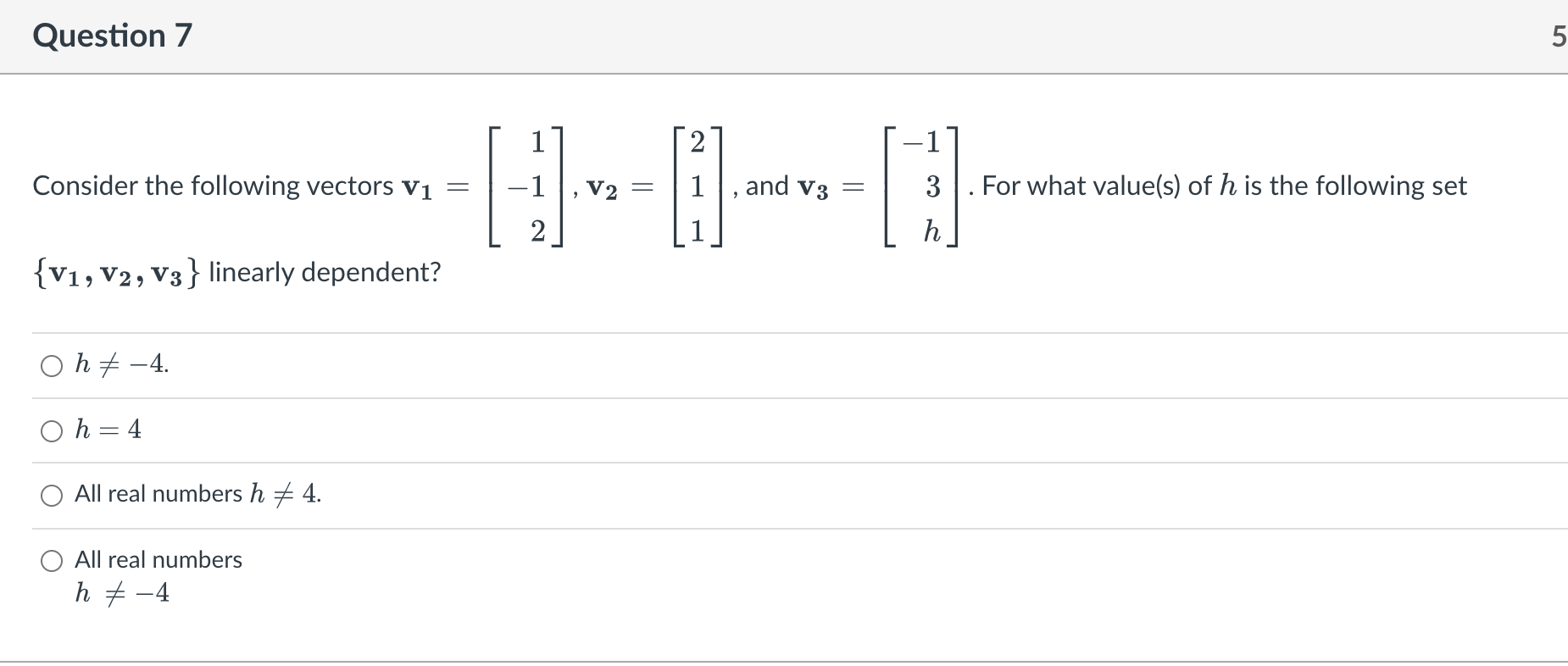This screenshot has height=666, width=1568.
Task: Click the vector v3 column matrix
Action: [920, 186]
